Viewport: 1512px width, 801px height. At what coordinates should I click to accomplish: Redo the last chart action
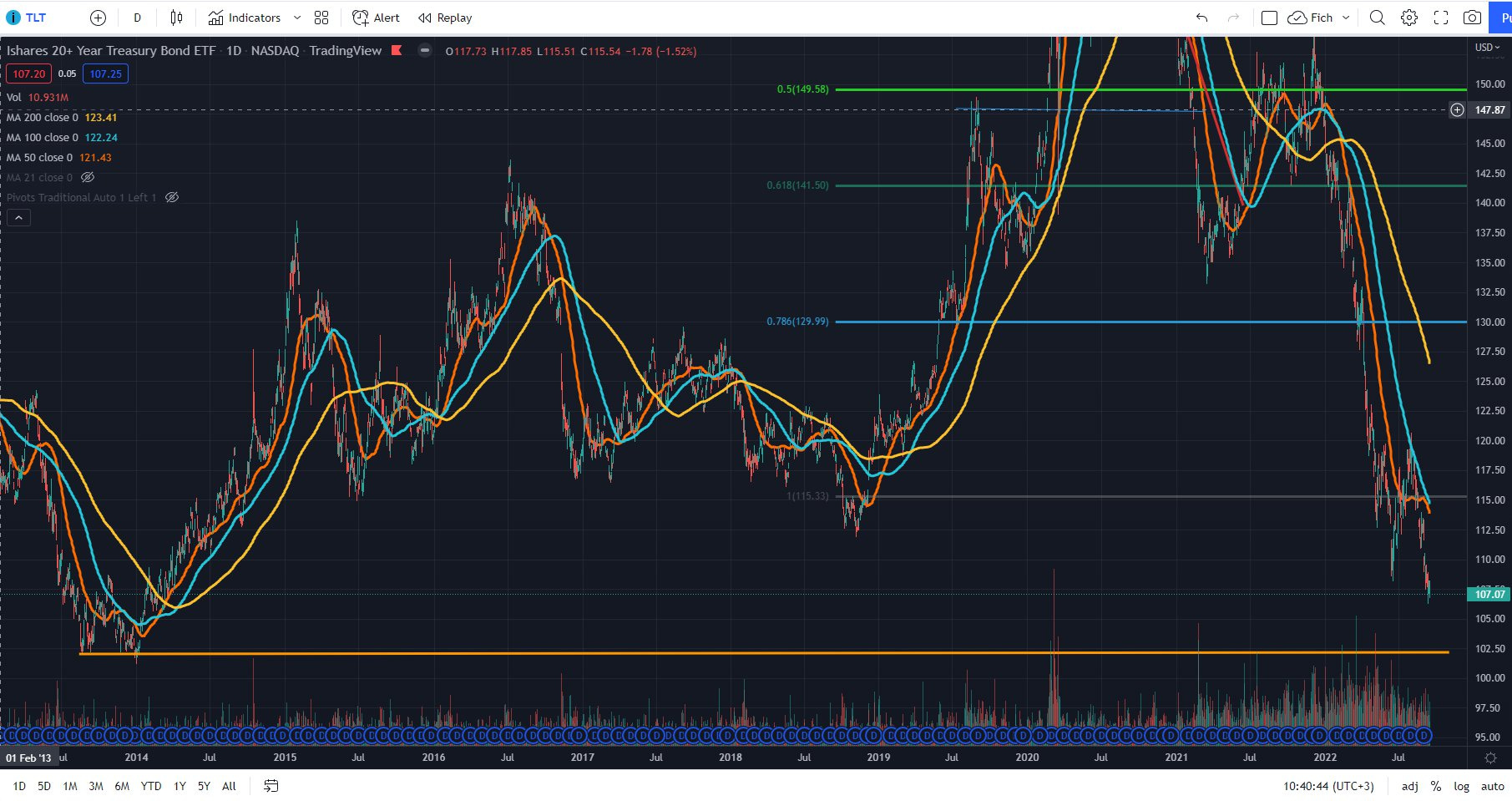[x=1233, y=18]
